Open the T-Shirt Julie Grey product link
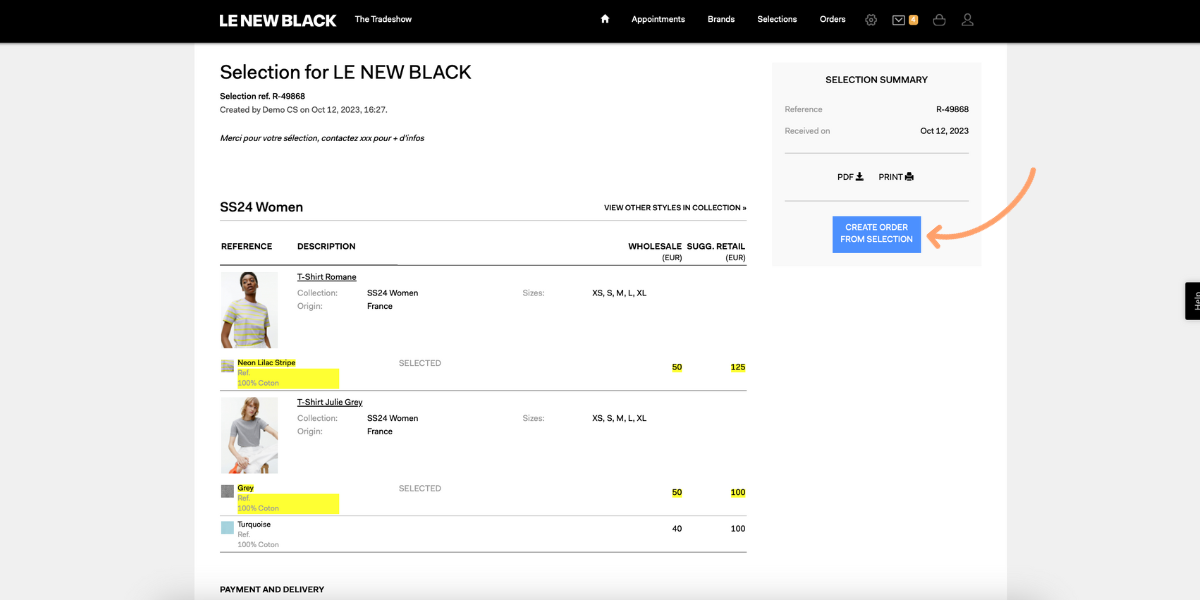The width and height of the screenshot is (1200, 600). coord(330,402)
